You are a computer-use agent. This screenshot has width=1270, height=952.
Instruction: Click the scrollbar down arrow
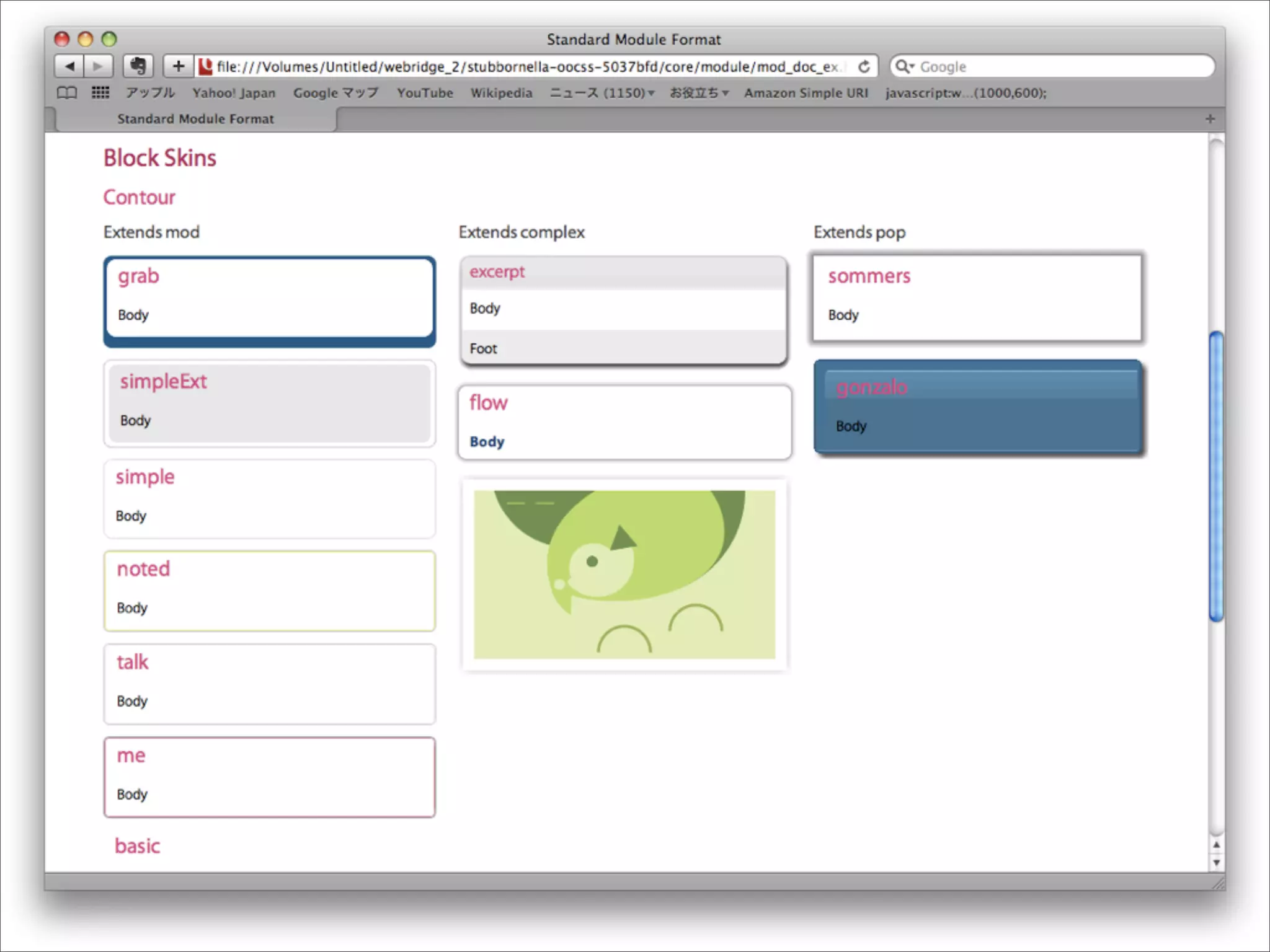[1216, 863]
